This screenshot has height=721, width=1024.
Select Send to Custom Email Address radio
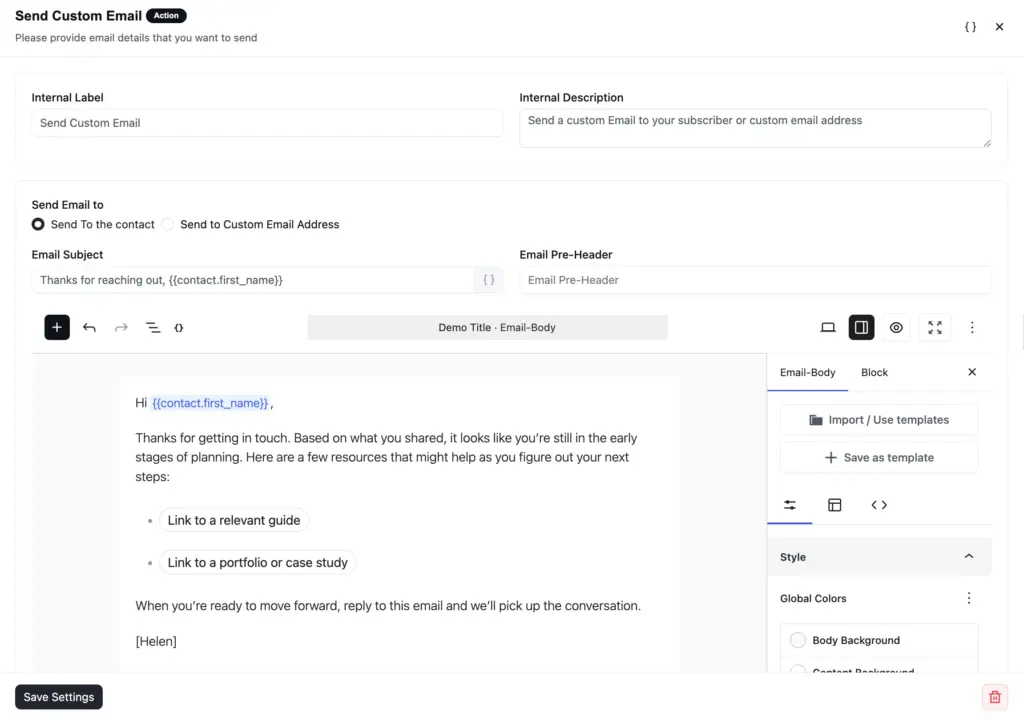[x=168, y=224]
